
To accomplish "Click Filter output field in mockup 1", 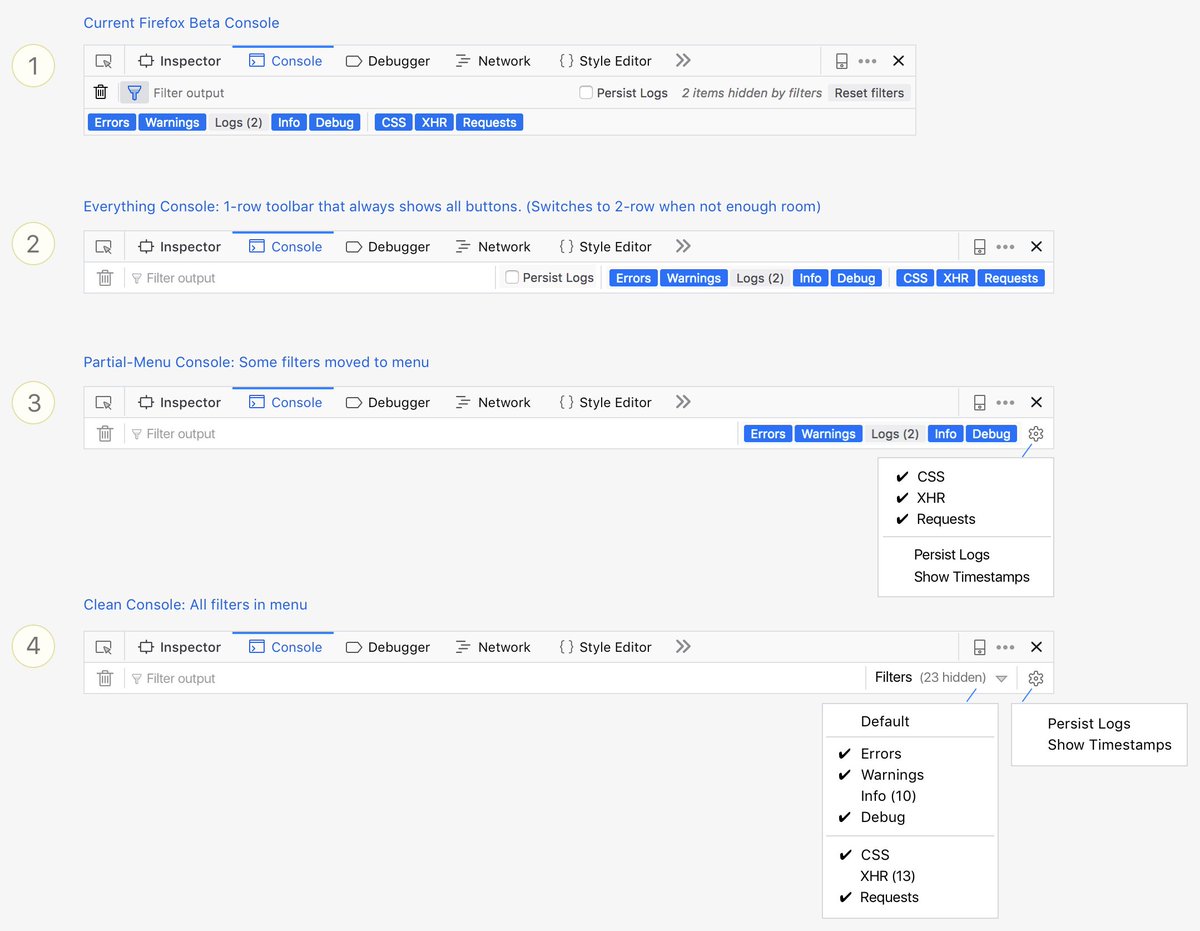I will pos(360,92).
